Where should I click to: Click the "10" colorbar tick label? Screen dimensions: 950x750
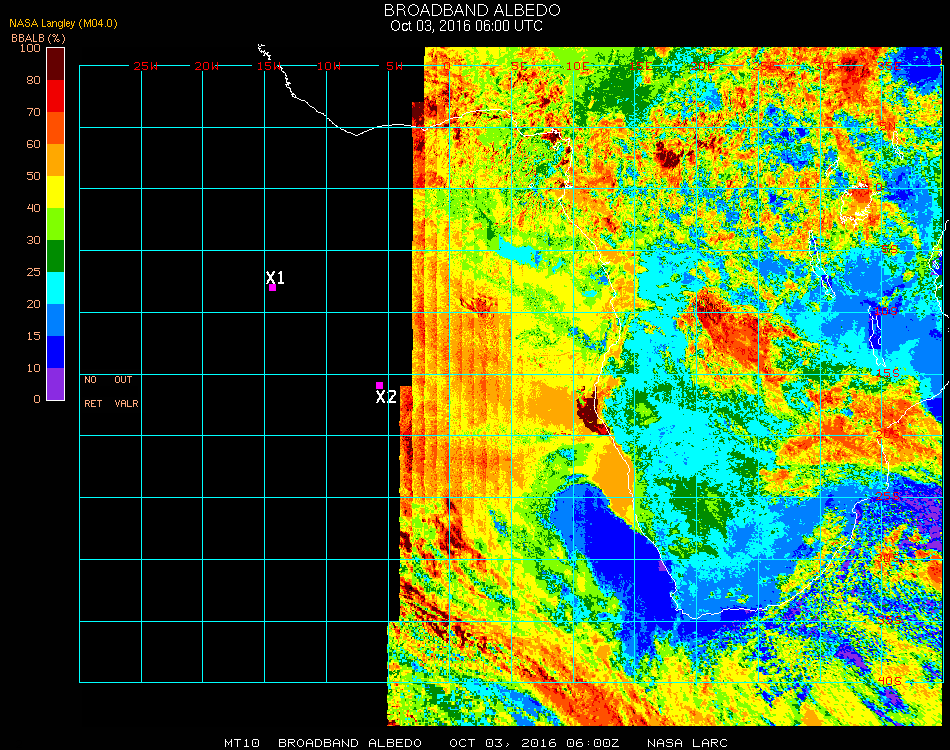33,368
